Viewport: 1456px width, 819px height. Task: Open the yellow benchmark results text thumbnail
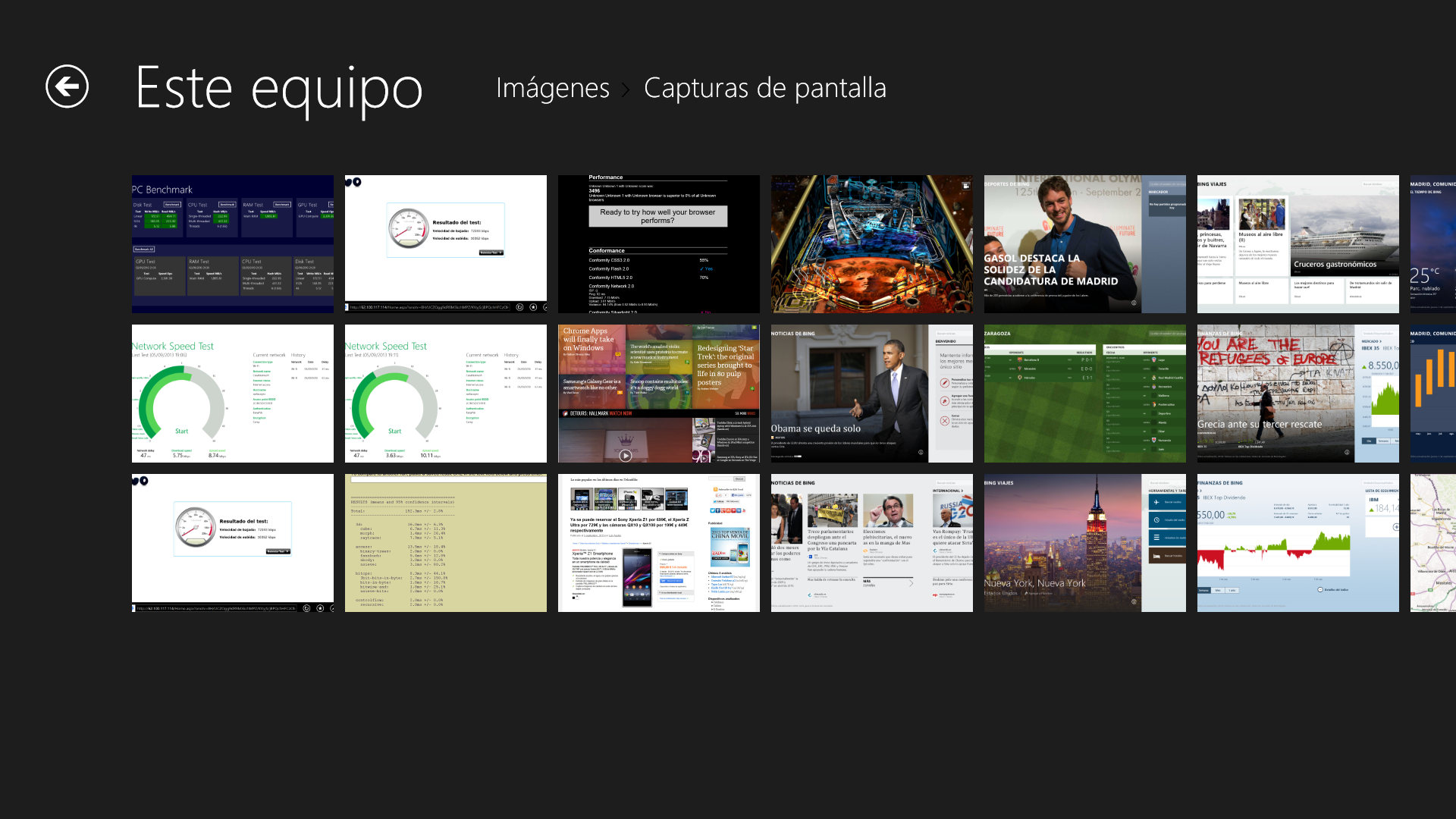[x=445, y=543]
